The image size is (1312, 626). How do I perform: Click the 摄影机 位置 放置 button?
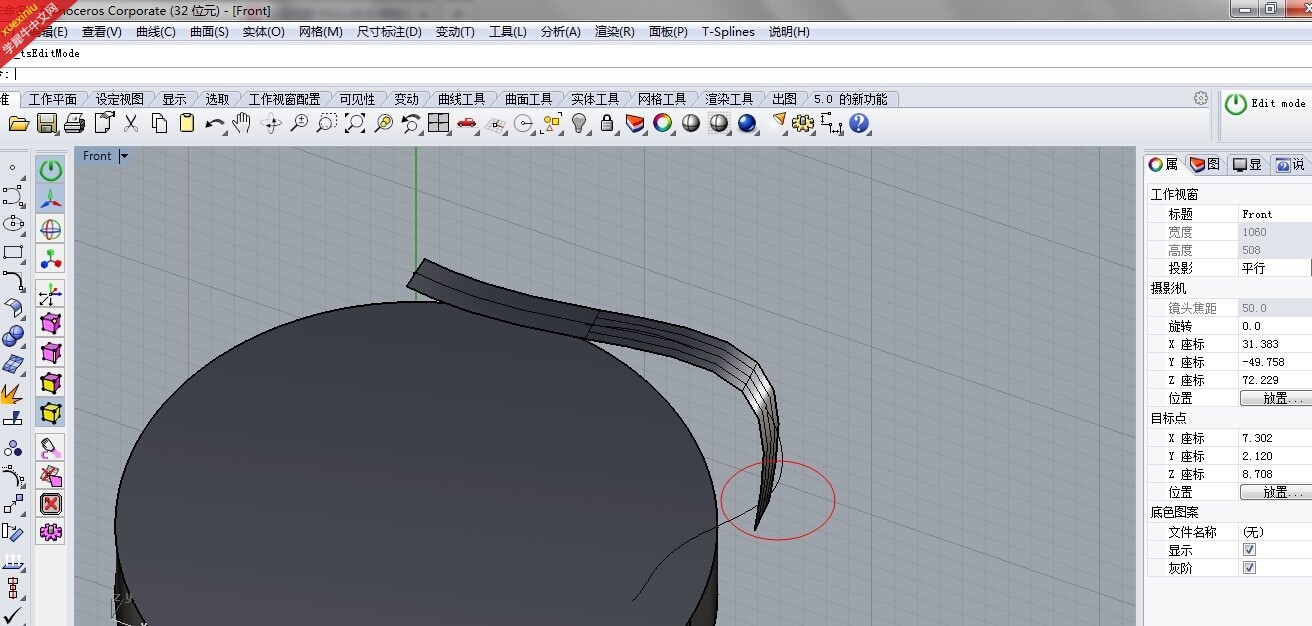point(1276,398)
